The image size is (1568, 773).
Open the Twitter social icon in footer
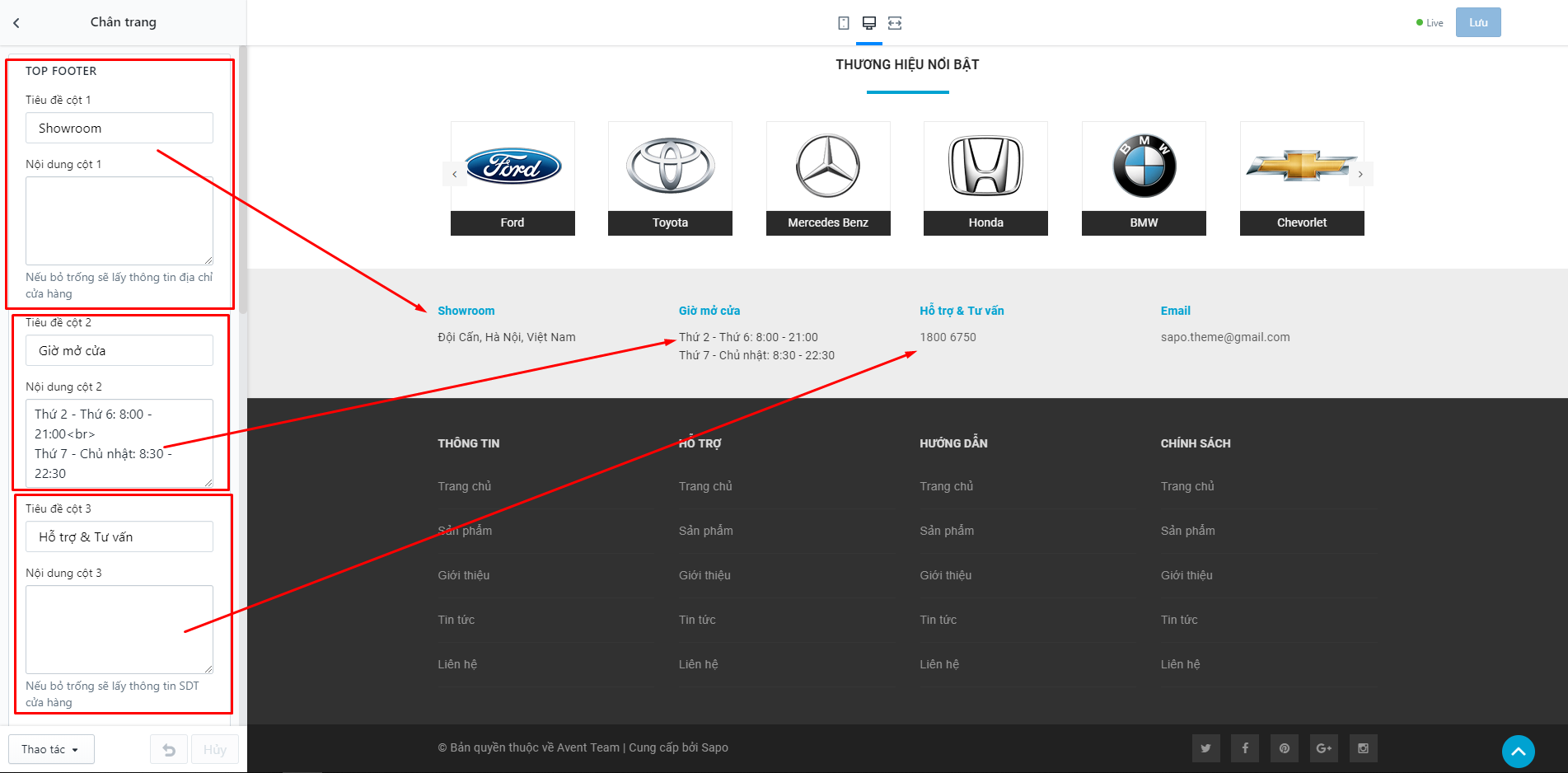[x=1205, y=748]
